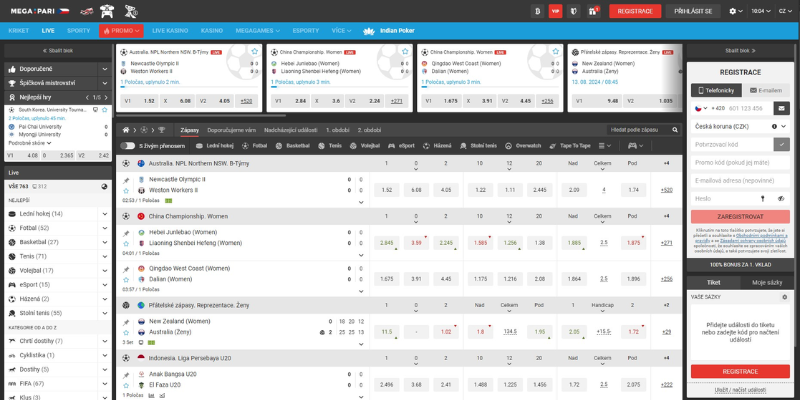The height and width of the screenshot is (400, 800).
Task: Favorite the Hebei Junlebao card star
Action: 405,52
